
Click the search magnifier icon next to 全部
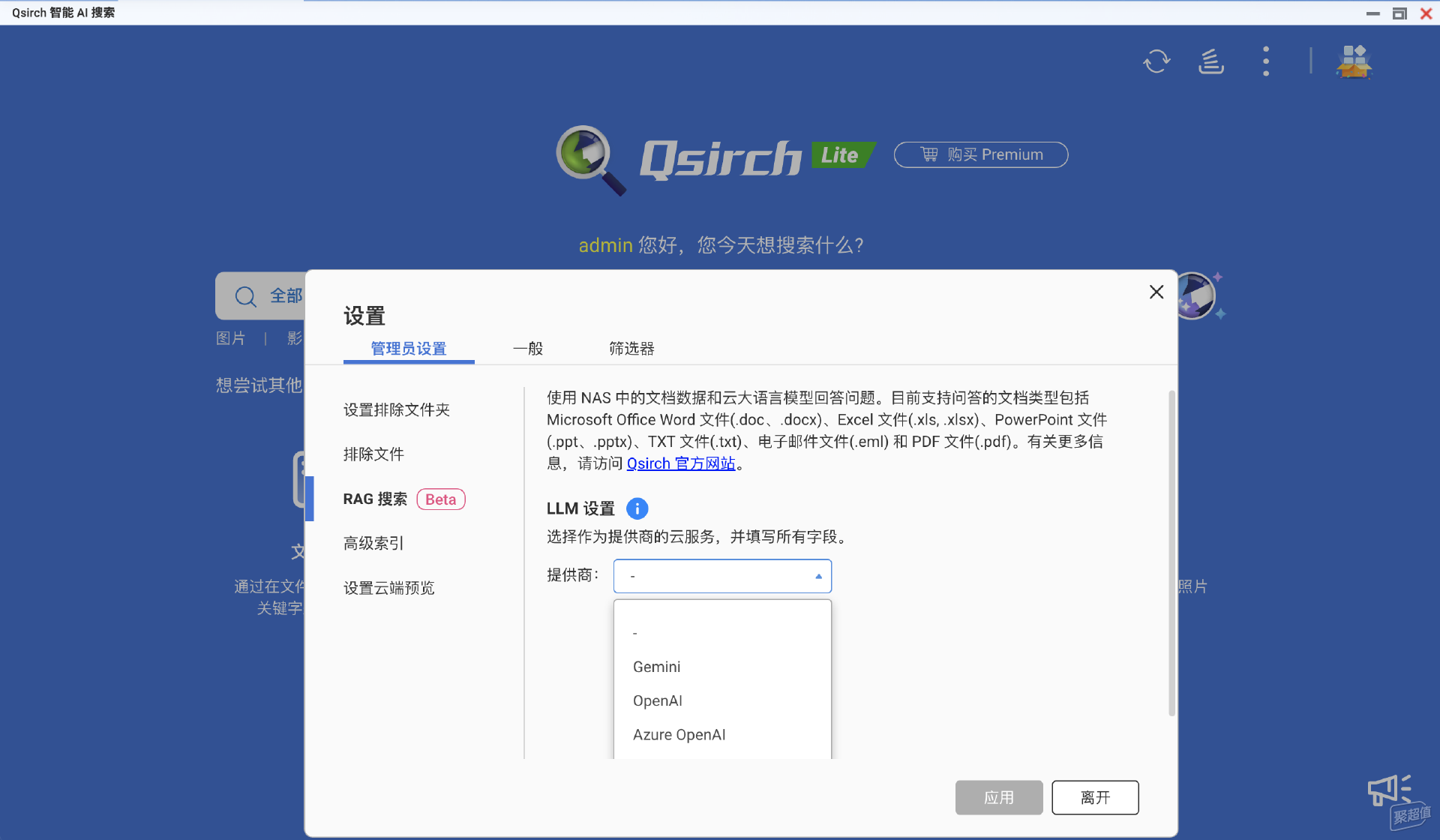coord(245,296)
